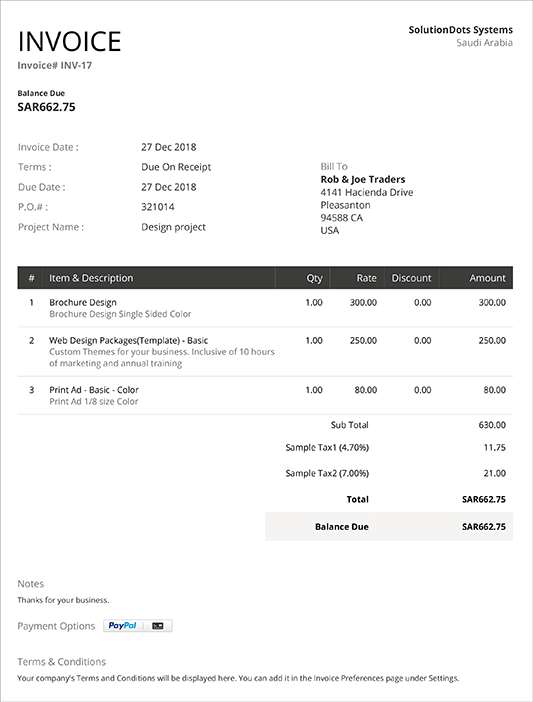Select the Web Design Packages(Template) - Basic item
This screenshot has height=702, width=533.
(x=128, y=340)
